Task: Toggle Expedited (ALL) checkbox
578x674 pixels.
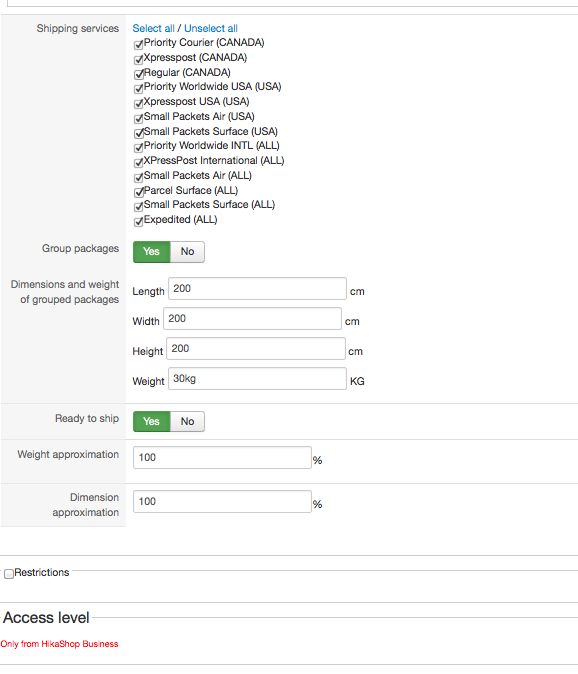Action: [x=138, y=221]
